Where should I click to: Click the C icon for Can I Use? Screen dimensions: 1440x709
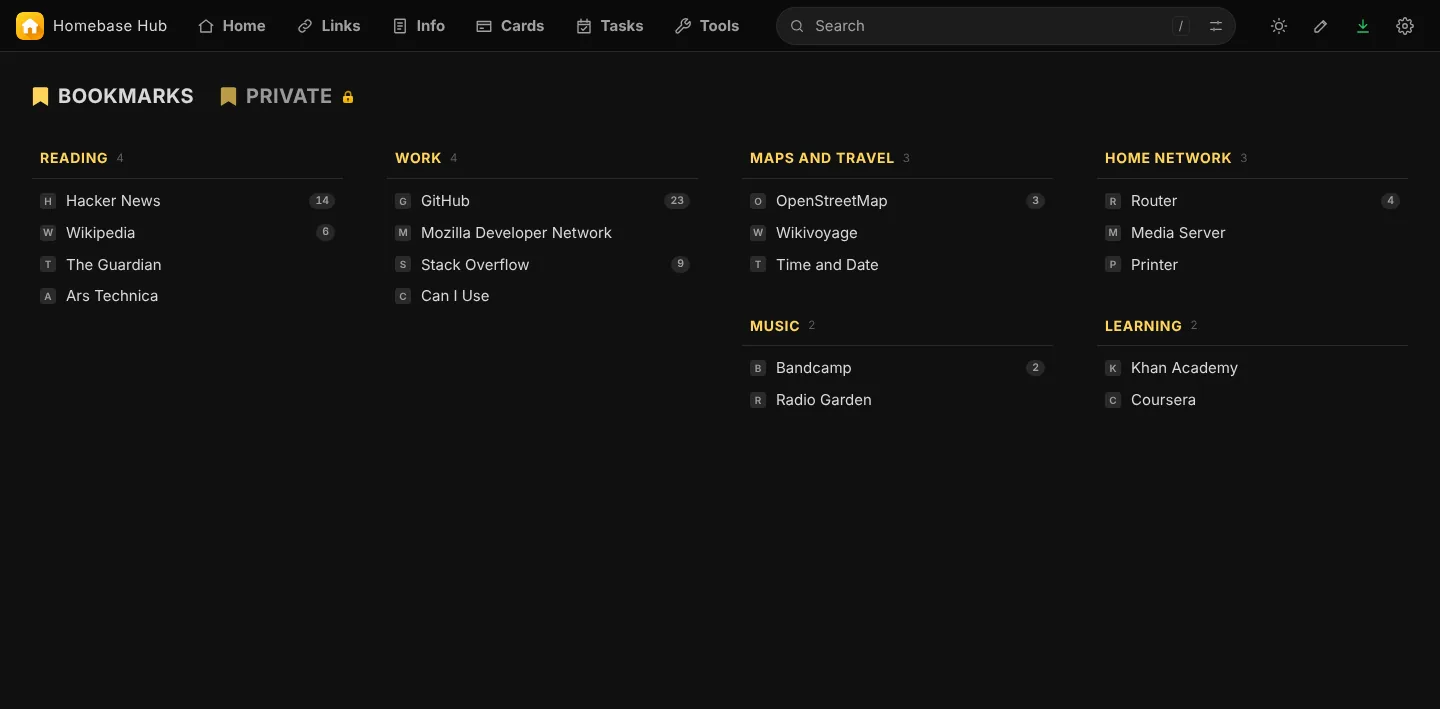[x=403, y=296]
